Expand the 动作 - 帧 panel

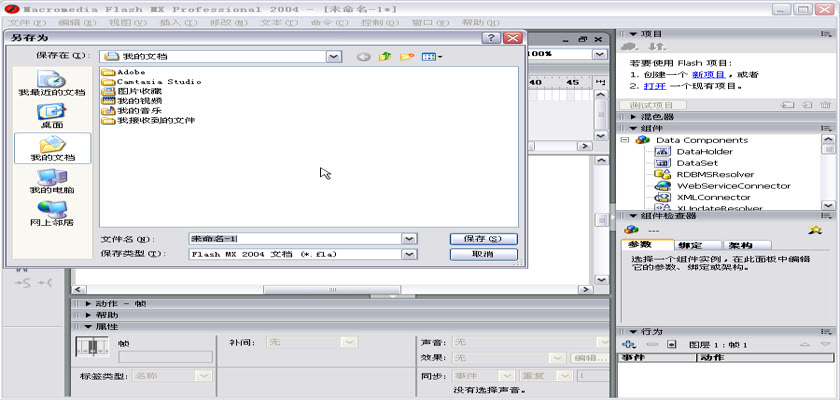88,303
